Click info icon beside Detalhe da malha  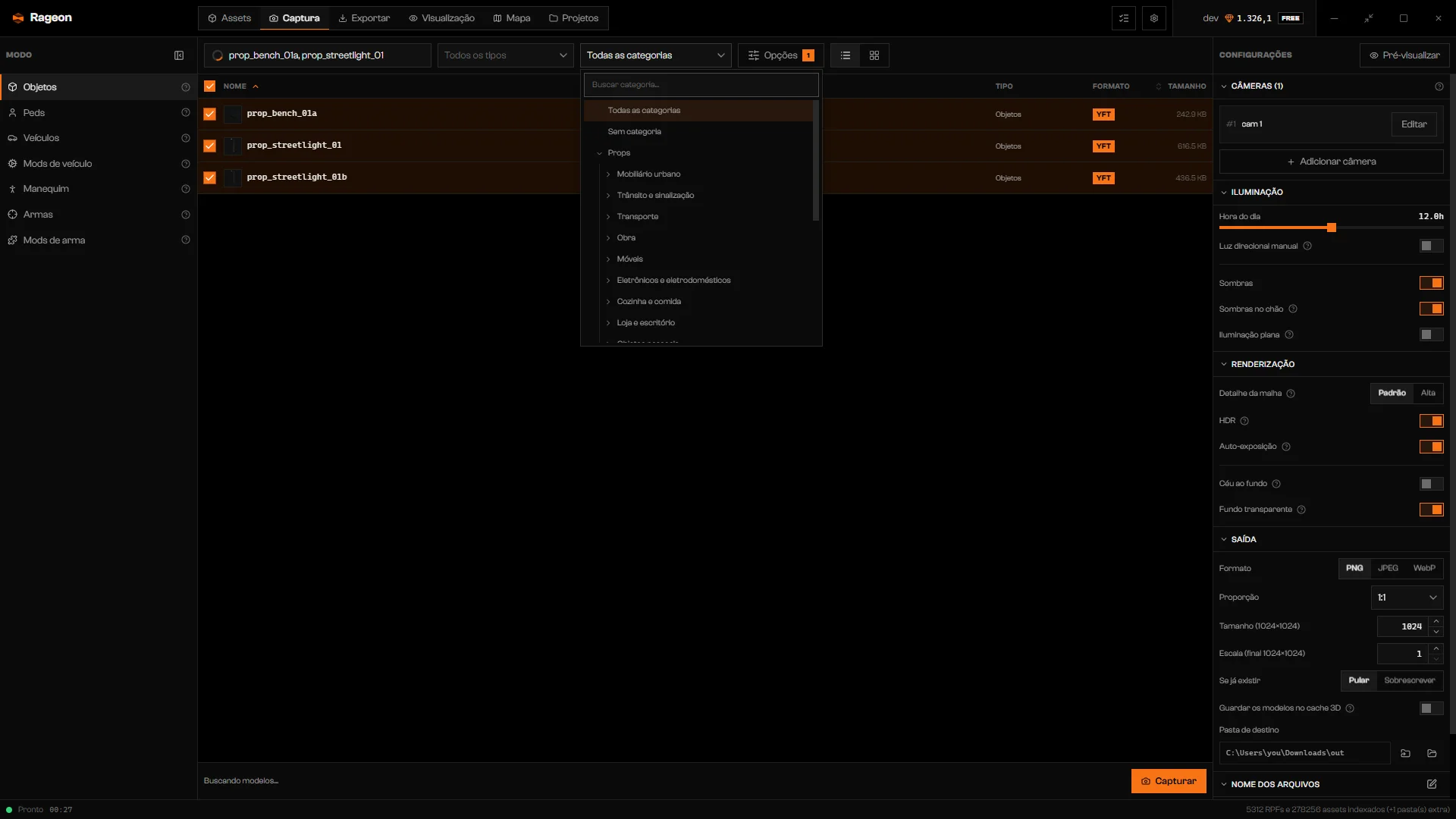(x=1291, y=394)
